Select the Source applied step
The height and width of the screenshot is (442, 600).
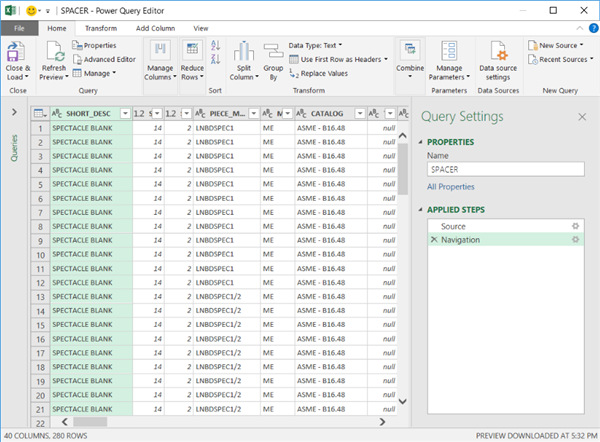click(505, 226)
